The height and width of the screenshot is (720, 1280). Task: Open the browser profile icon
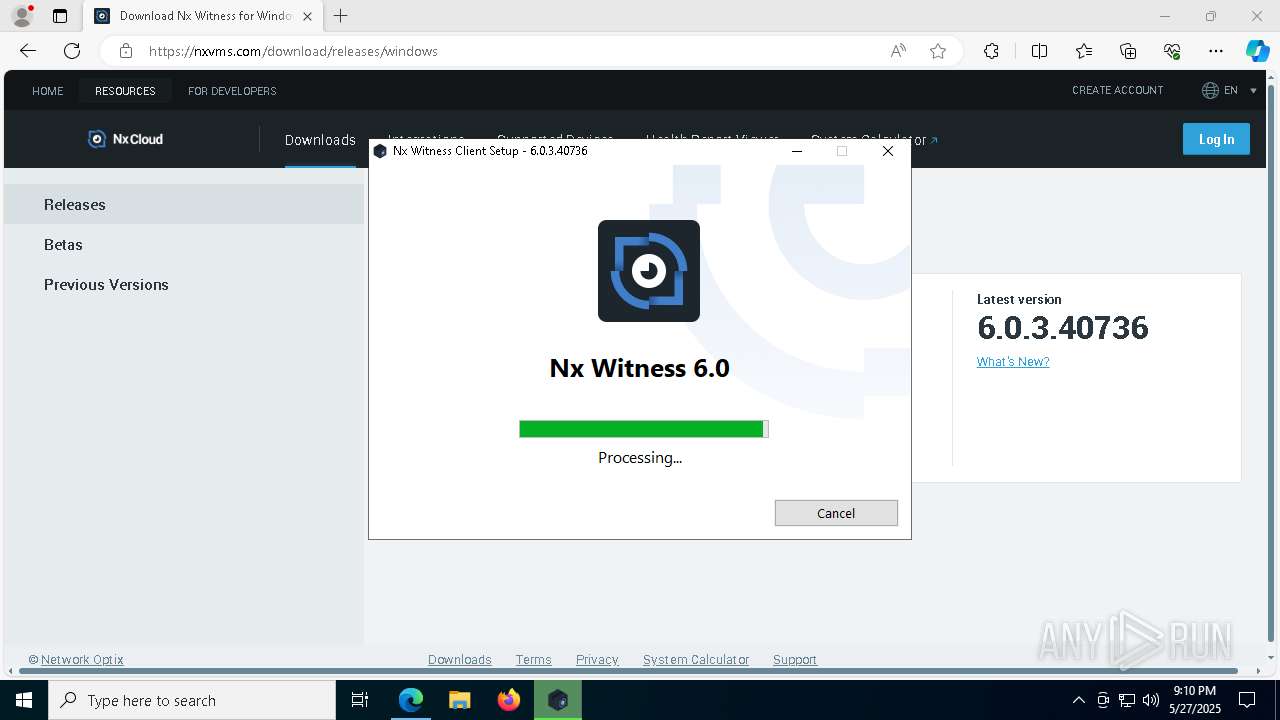coord(22,16)
